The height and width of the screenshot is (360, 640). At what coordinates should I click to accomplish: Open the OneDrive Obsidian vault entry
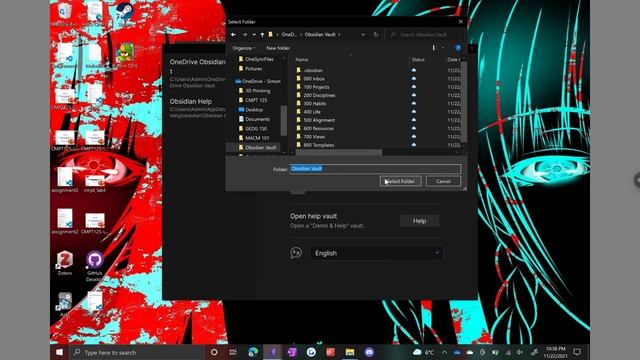point(198,73)
